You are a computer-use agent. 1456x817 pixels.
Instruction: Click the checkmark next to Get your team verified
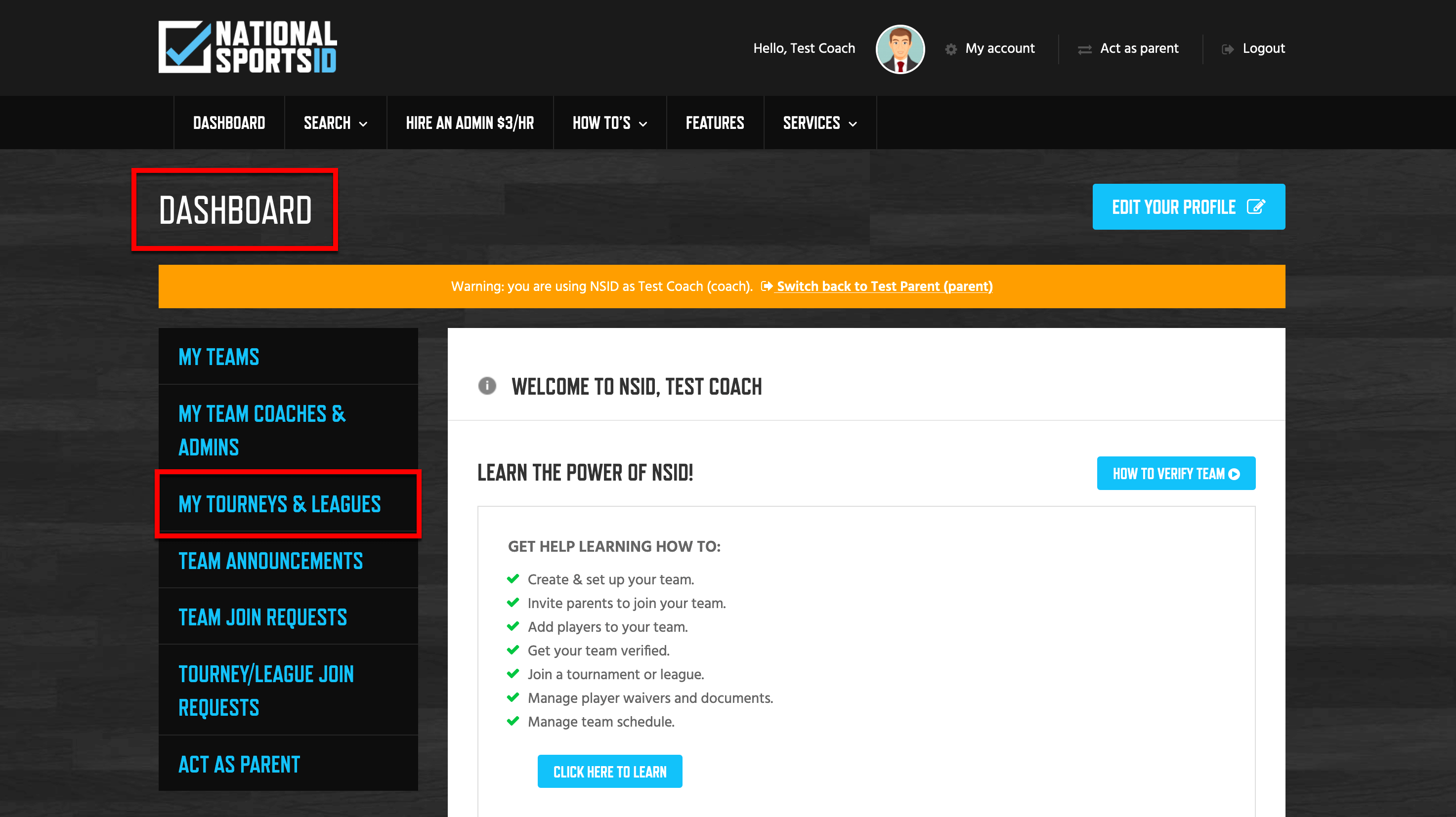513,651
